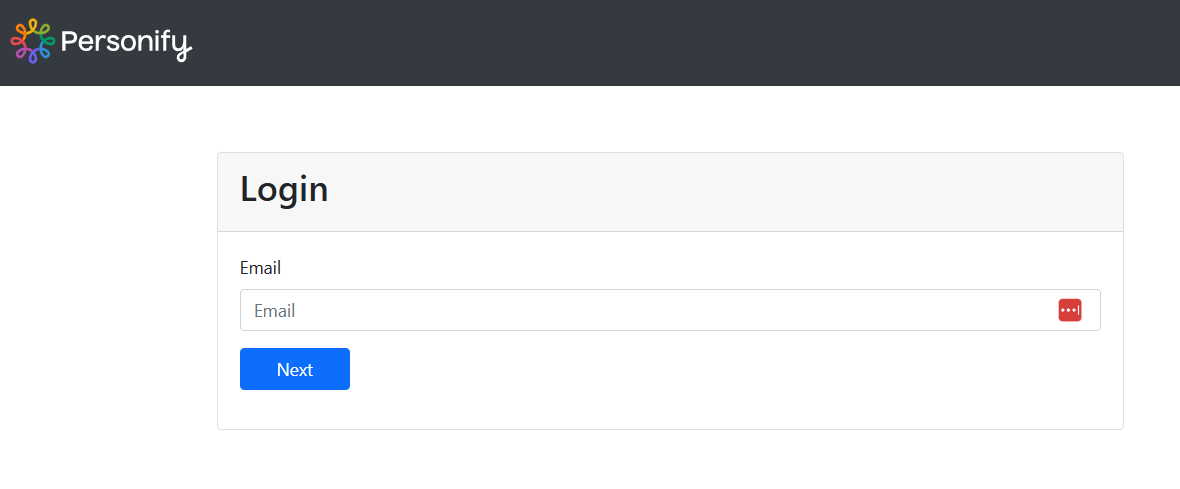Select the Personify brand name text
This screenshot has width=1180, height=489.
click(125, 42)
